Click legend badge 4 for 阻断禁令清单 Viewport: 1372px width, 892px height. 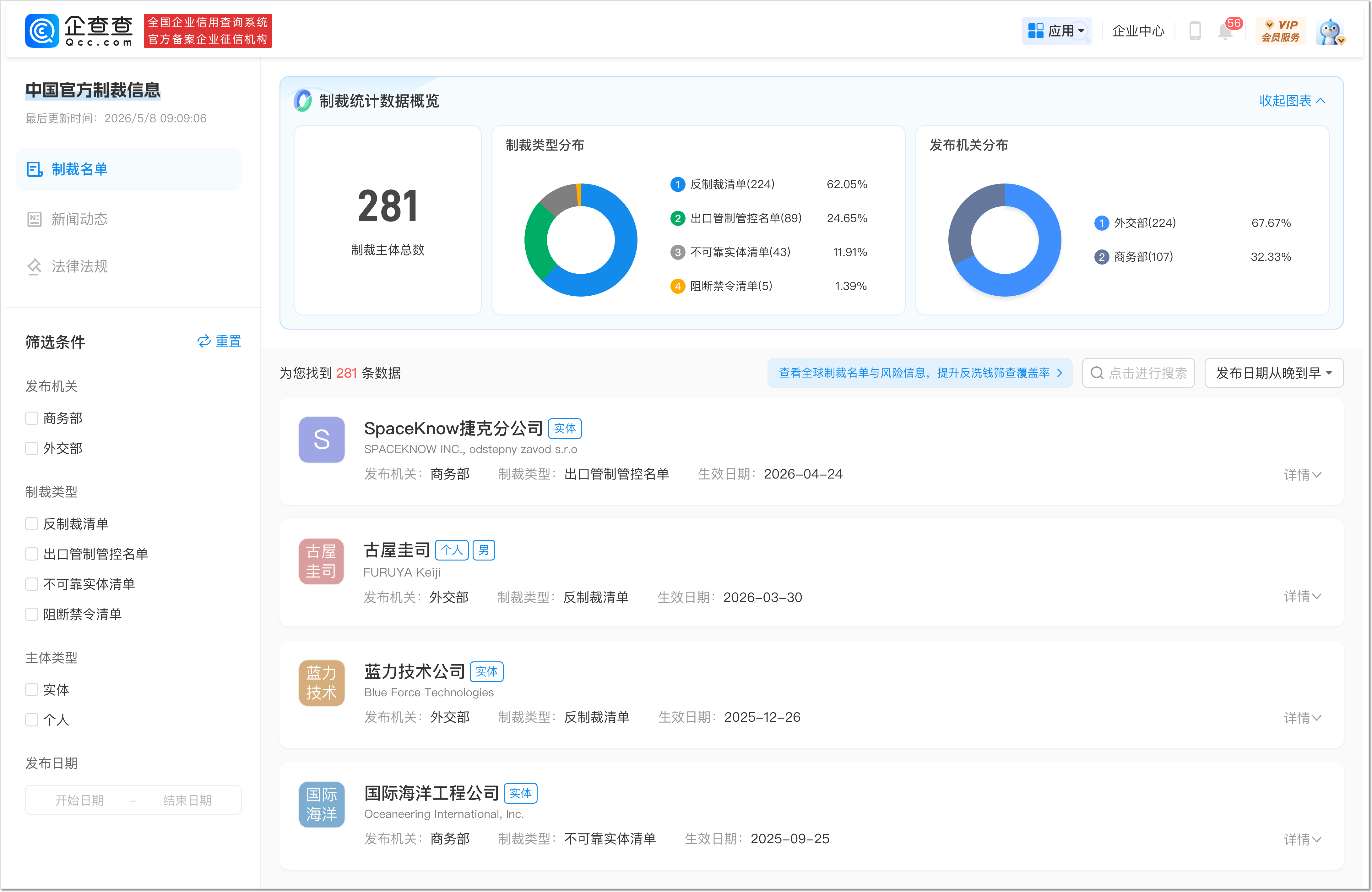coord(677,287)
